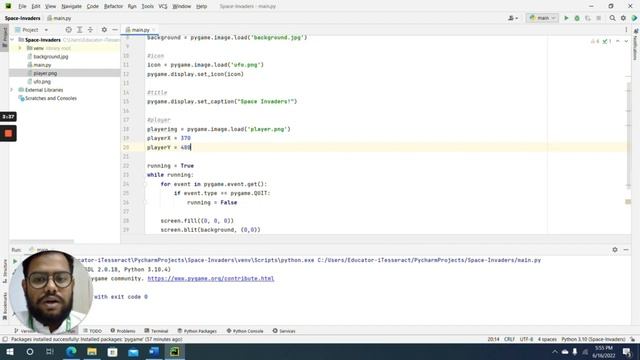
Task: Open the Code menu
Action: click(93, 6)
